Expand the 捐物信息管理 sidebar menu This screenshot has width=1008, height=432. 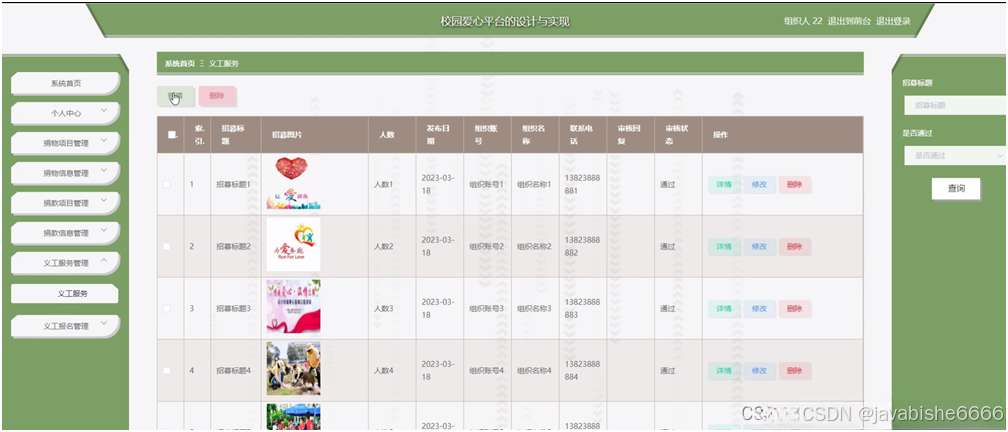[66, 173]
